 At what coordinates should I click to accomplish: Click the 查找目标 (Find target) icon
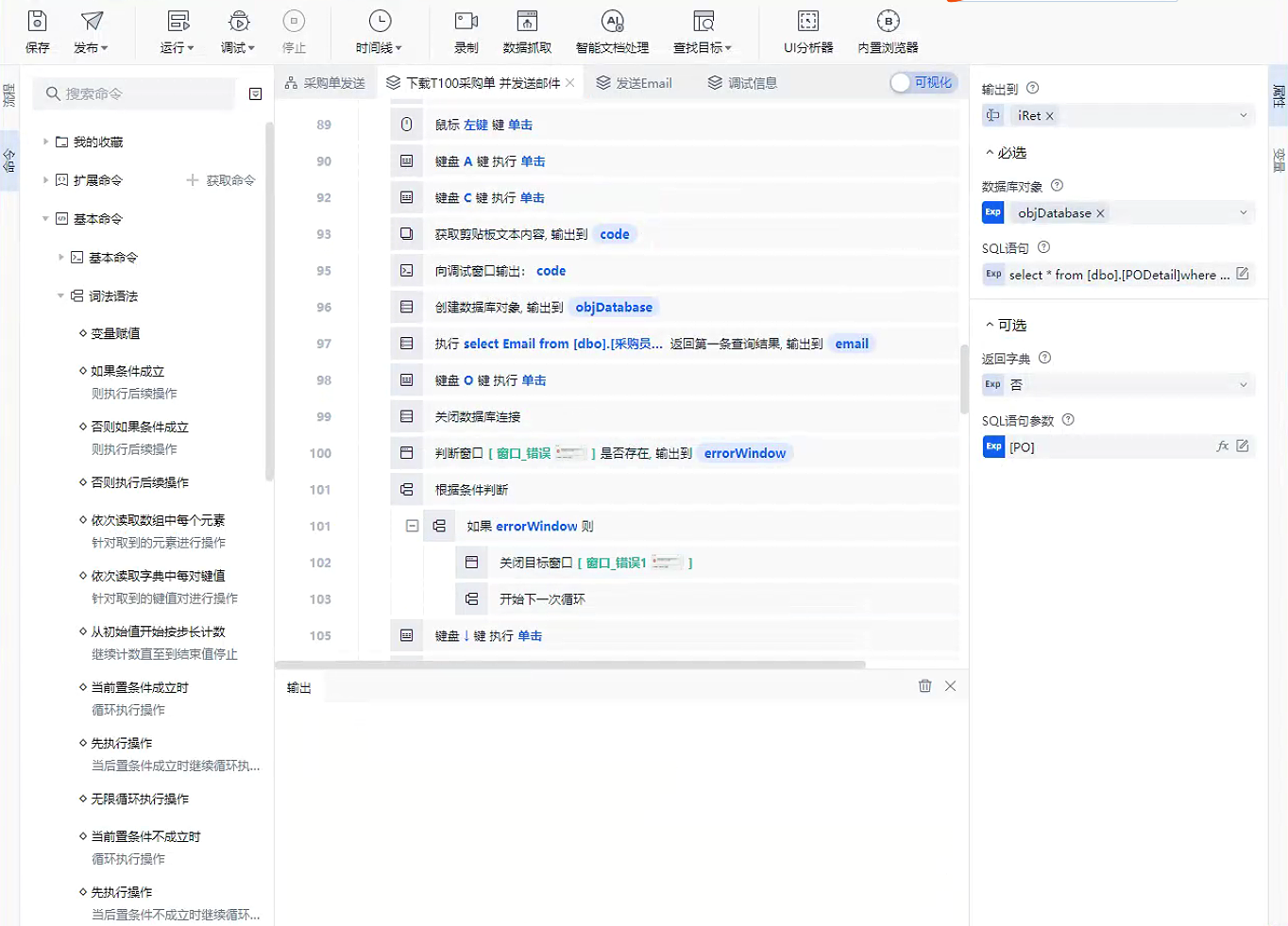tap(703, 21)
